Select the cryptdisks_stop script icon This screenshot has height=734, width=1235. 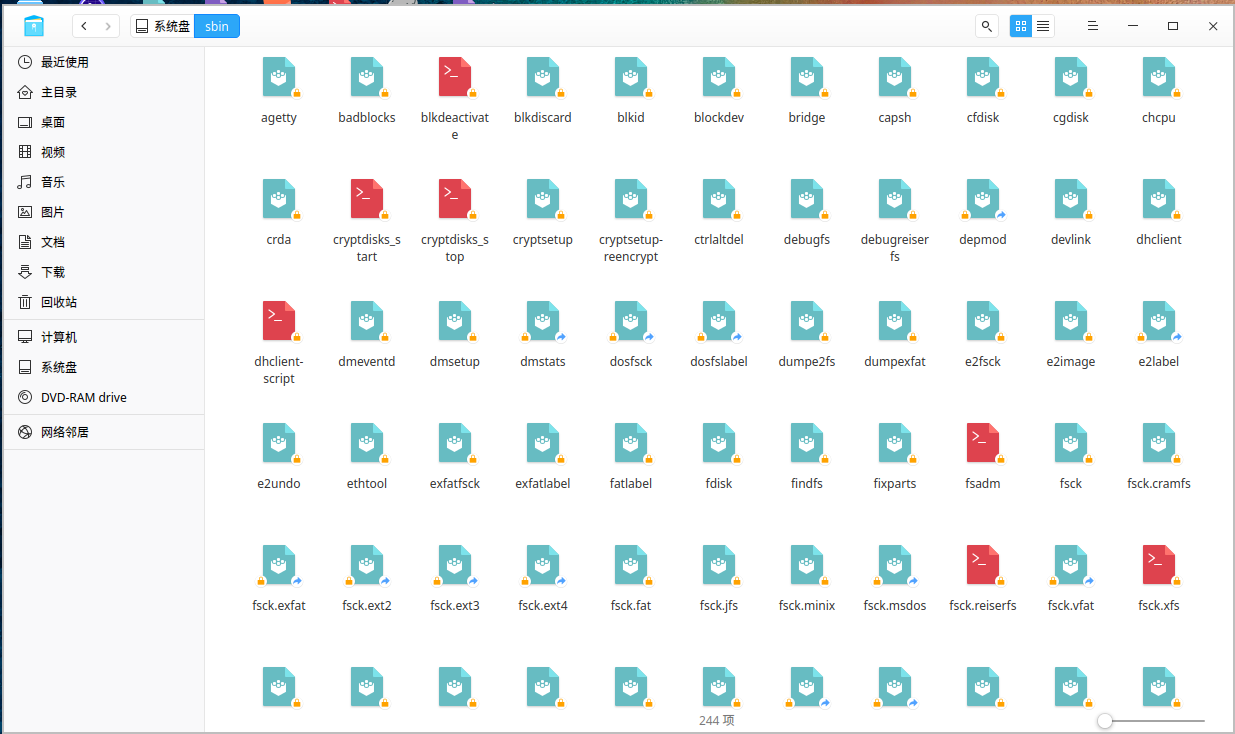(455, 199)
